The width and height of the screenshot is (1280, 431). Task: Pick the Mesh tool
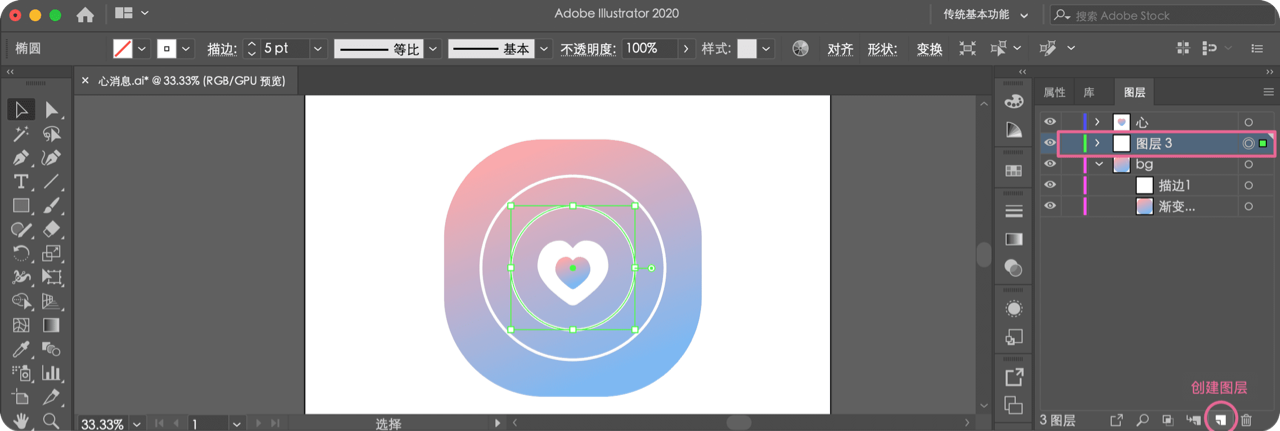(21, 325)
